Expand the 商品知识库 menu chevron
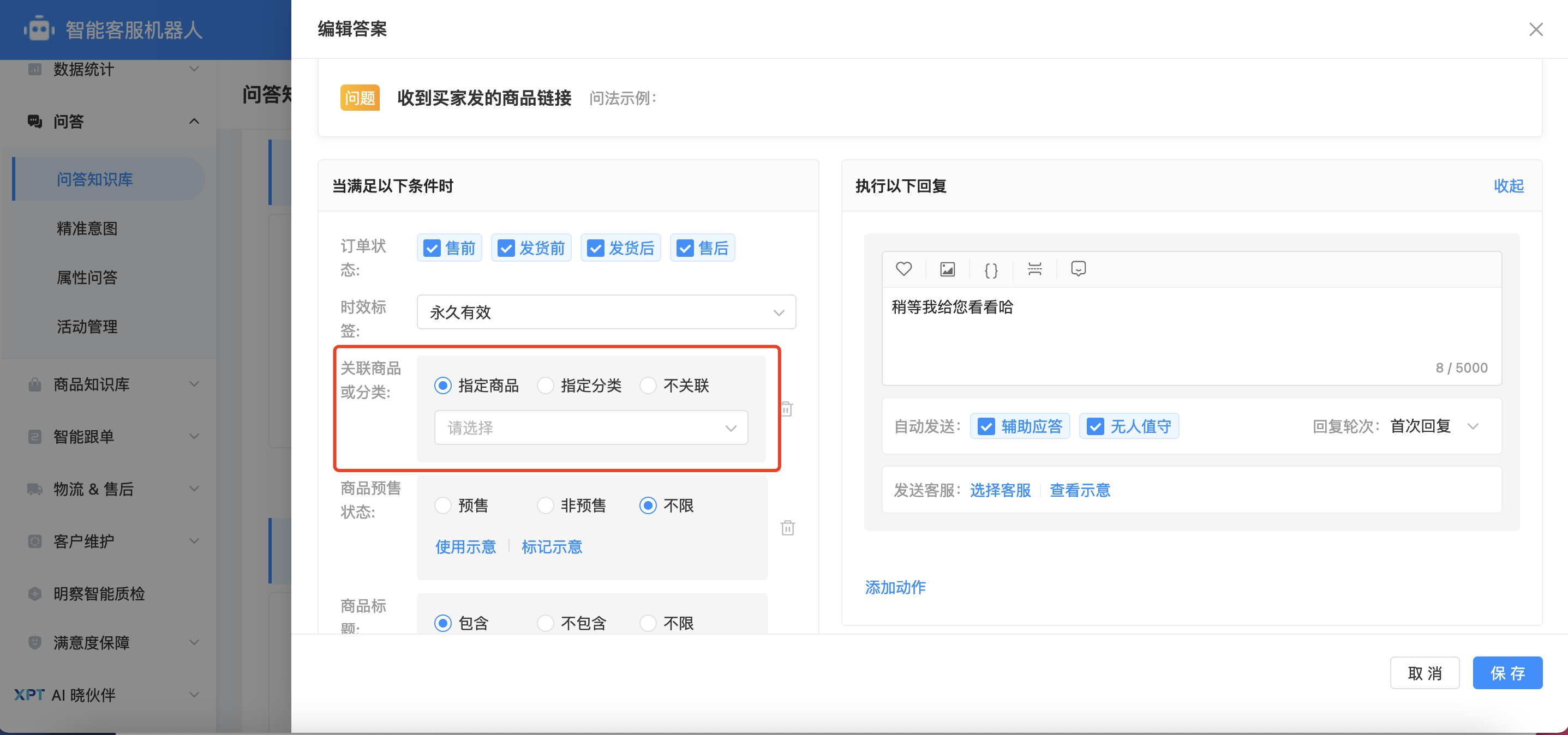 [194, 384]
